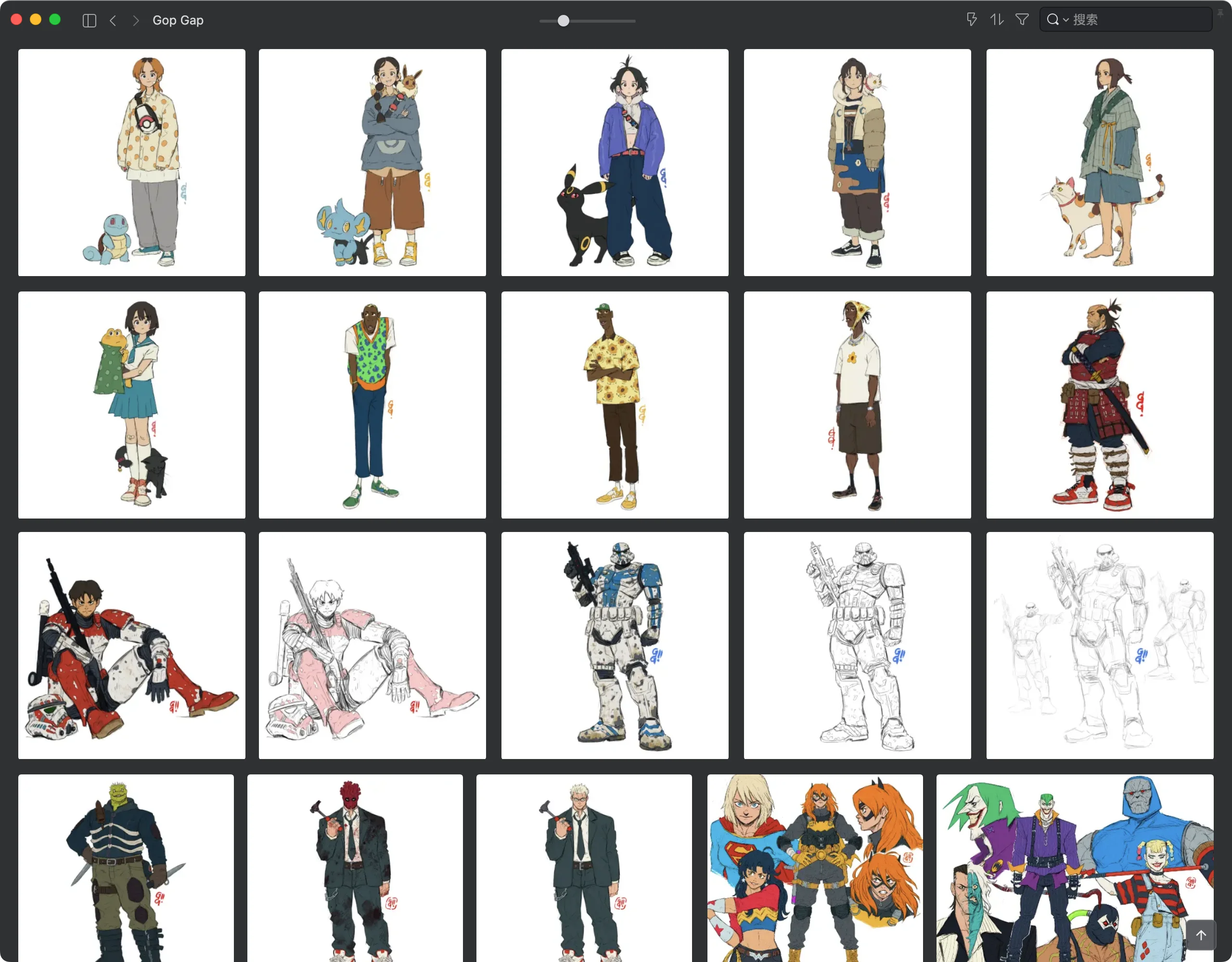Image resolution: width=1232 pixels, height=962 pixels.
Task: Select Killer Croc with knives thumbnail
Action: [126, 868]
